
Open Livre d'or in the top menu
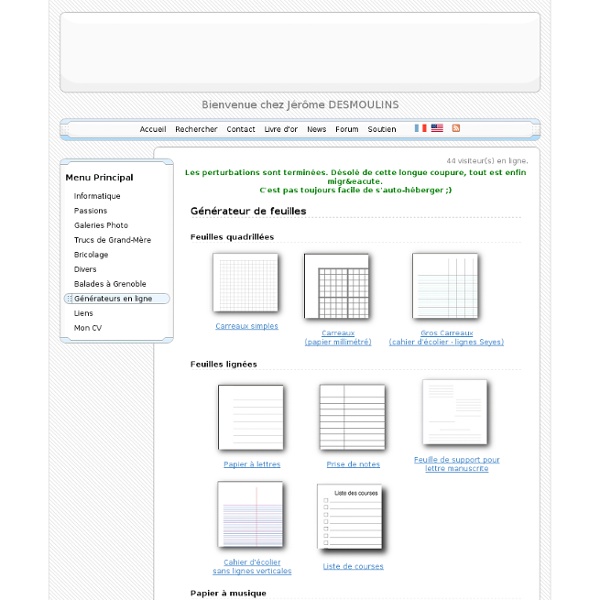[x=281, y=129]
